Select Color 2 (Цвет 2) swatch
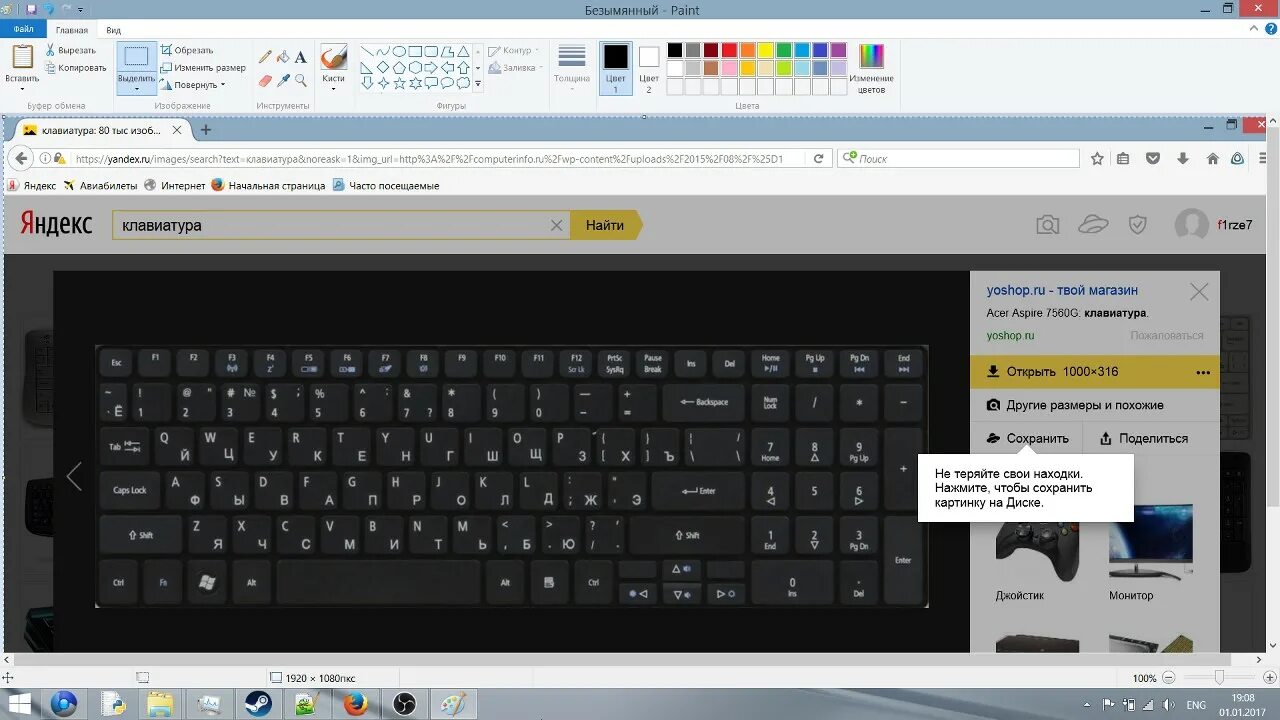This screenshot has height=720, width=1280. point(649,67)
